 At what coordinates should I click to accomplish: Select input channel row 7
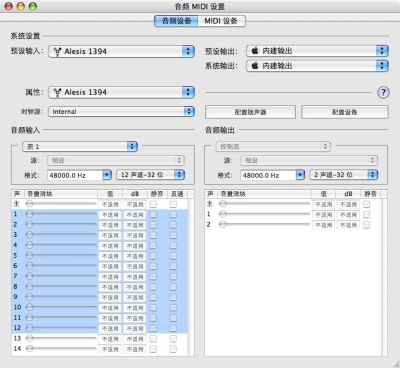pos(100,276)
